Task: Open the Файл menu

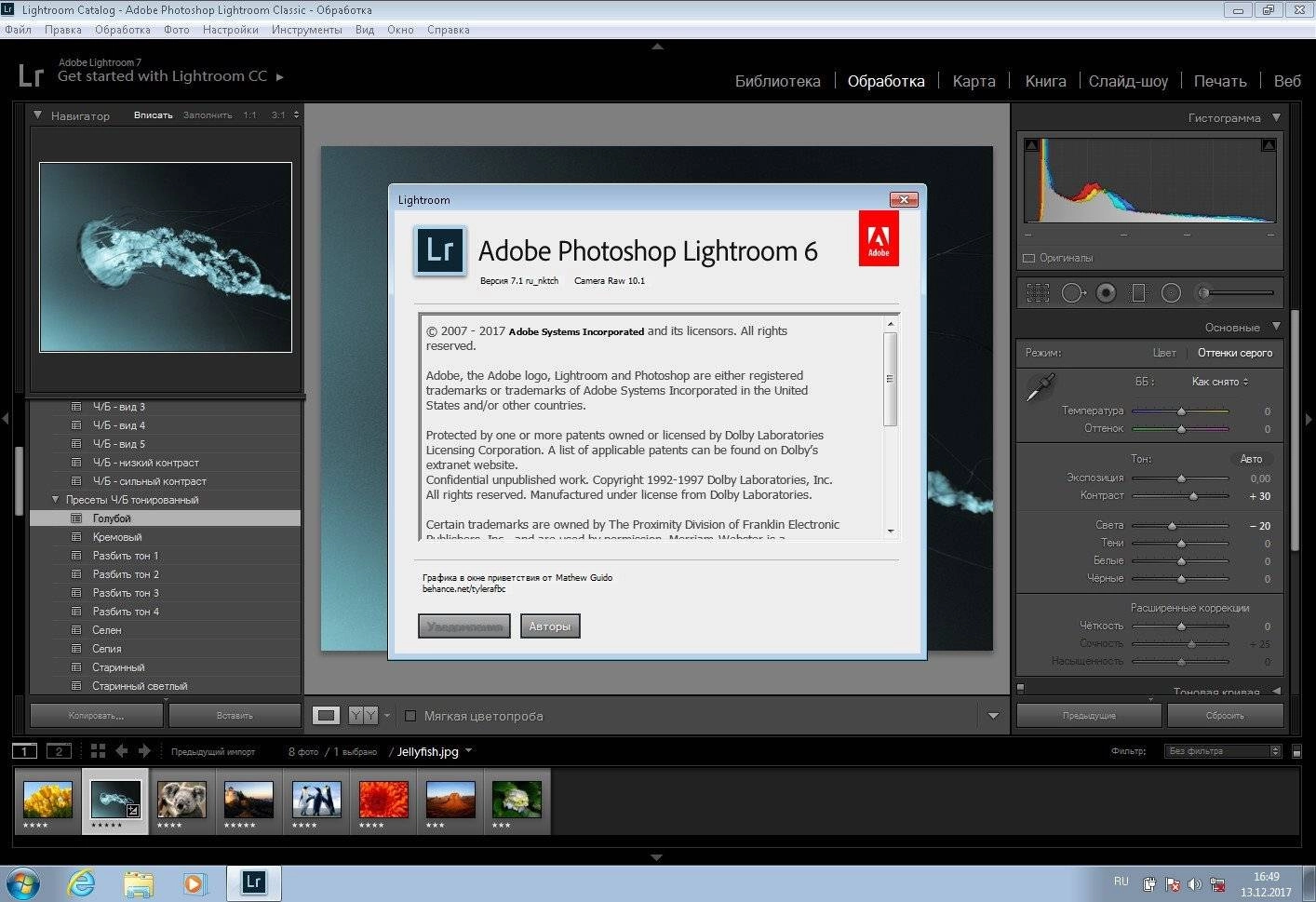Action: 18,30
